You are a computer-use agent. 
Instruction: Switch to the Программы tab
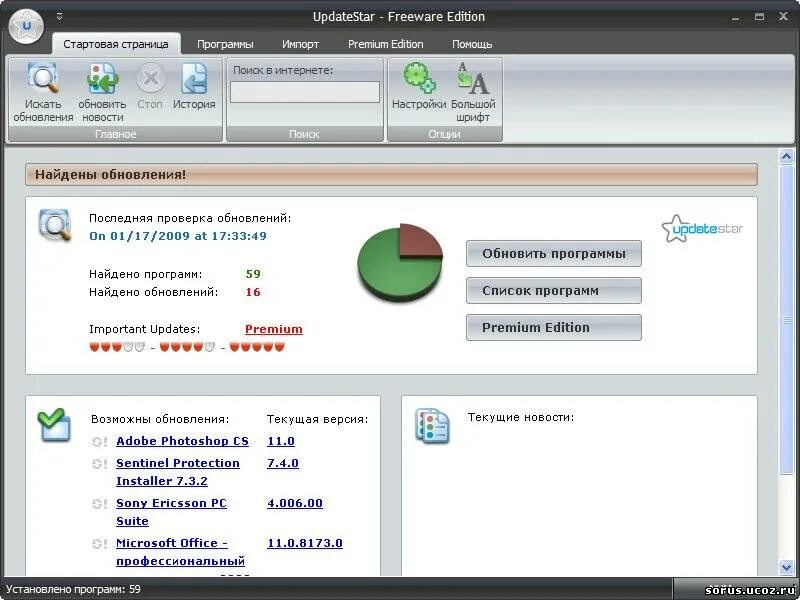[225, 44]
